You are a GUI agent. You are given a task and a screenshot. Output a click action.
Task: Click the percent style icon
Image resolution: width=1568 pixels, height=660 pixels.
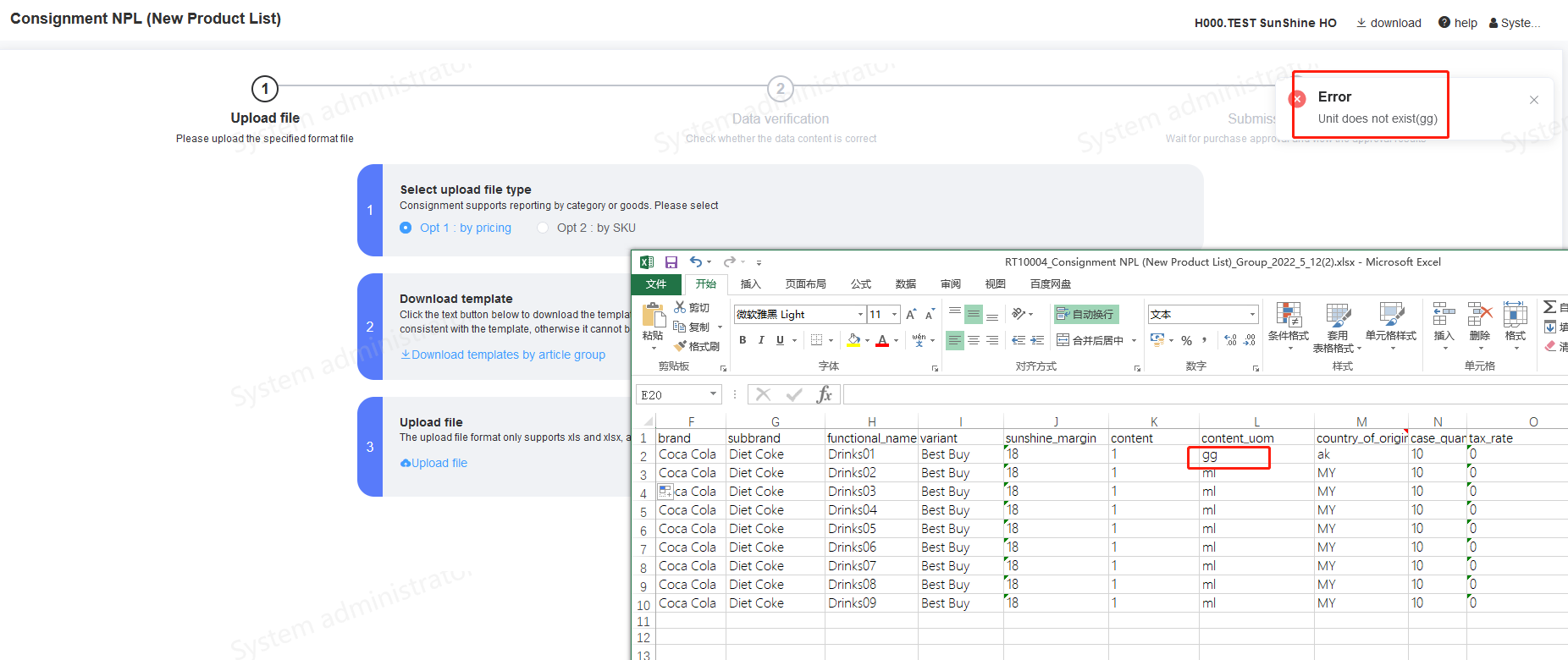(1186, 340)
